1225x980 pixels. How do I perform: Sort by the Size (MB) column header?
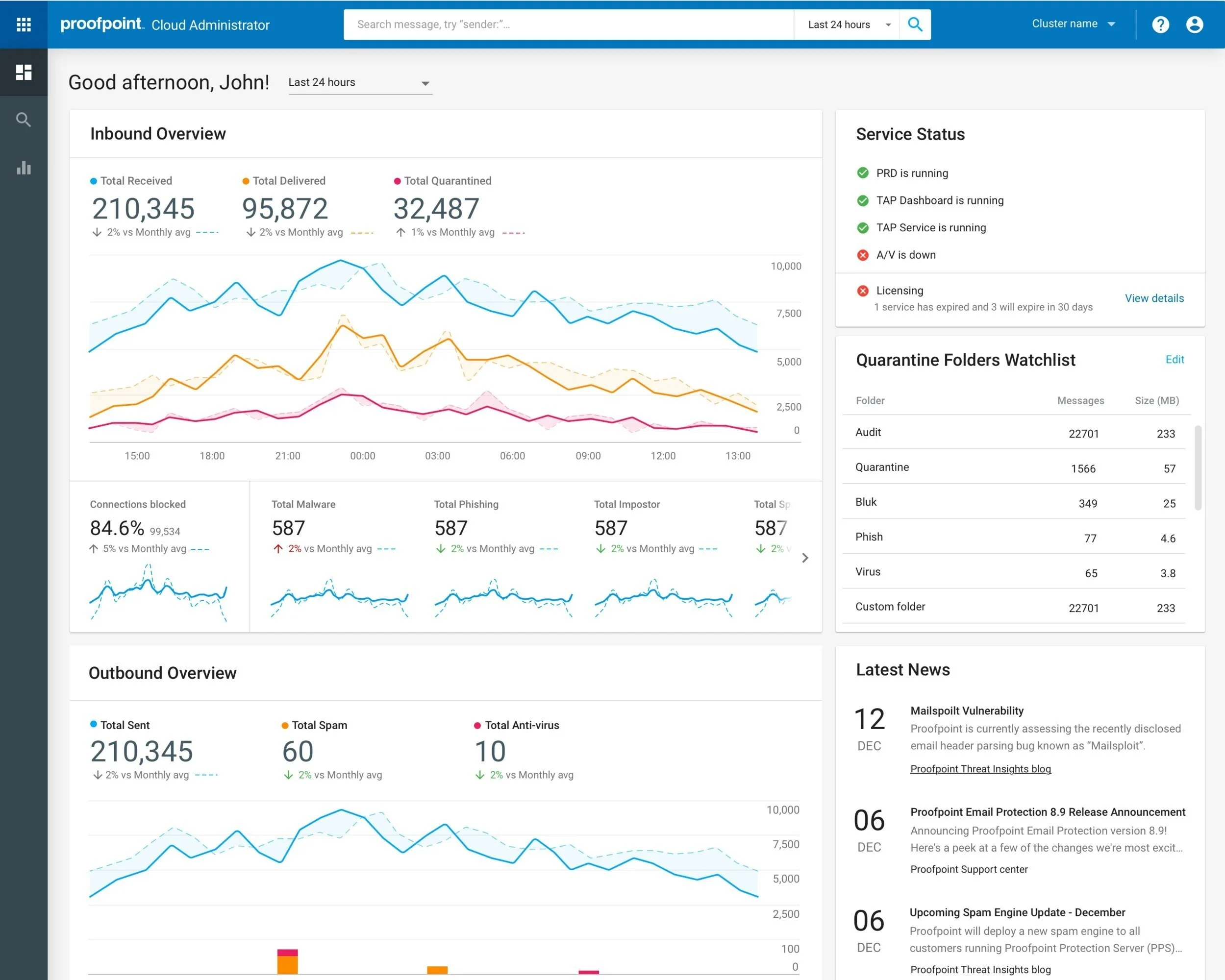(x=1156, y=400)
